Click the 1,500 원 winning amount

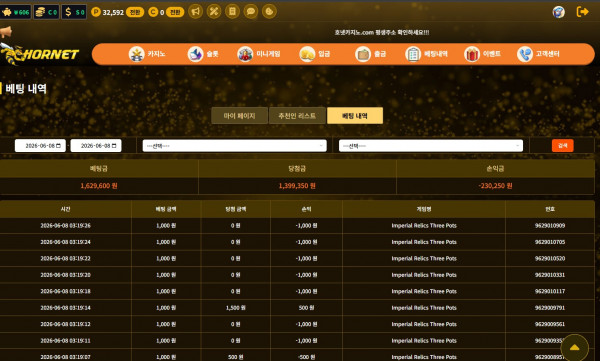tap(236, 308)
